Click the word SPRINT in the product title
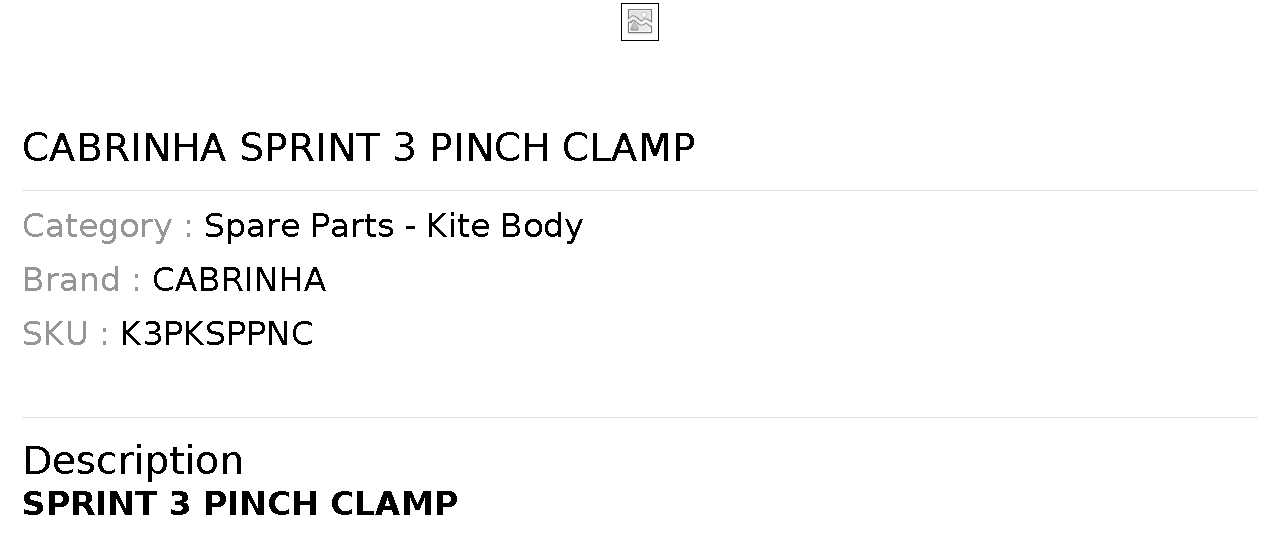This screenshot has height=558, width=1280. (x=310, y=148)
